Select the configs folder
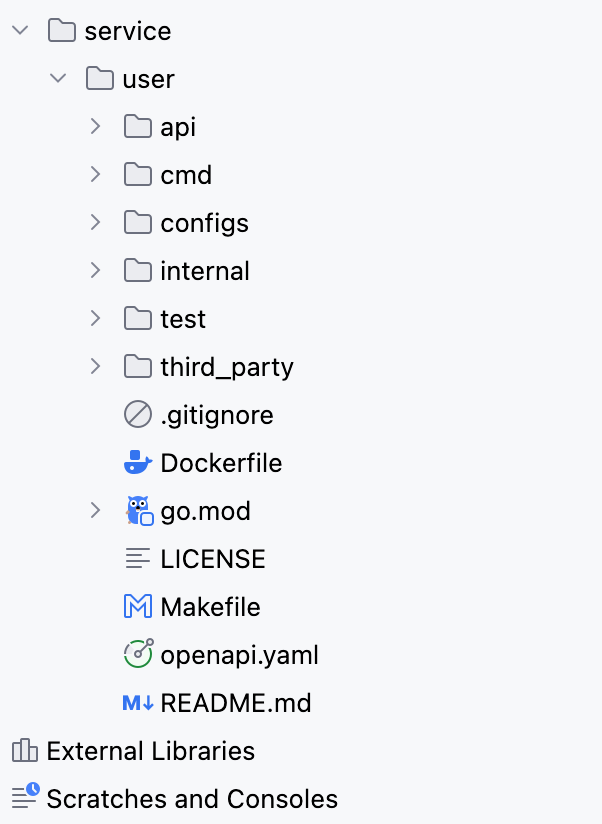602x824 pixels. tap(204, 223)
